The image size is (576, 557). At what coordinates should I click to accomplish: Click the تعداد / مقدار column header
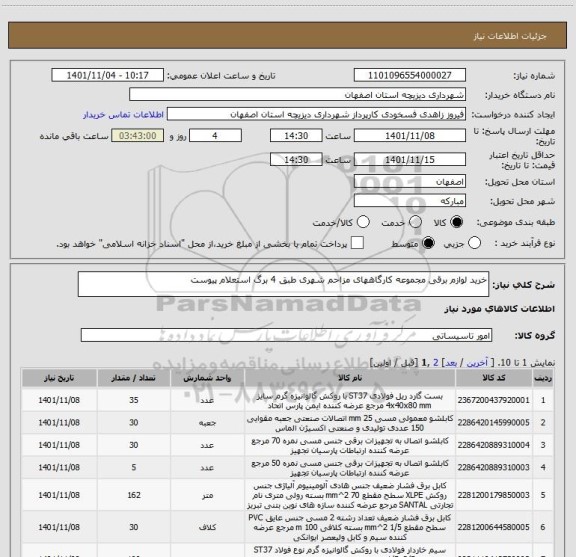[x=133, y=378]
